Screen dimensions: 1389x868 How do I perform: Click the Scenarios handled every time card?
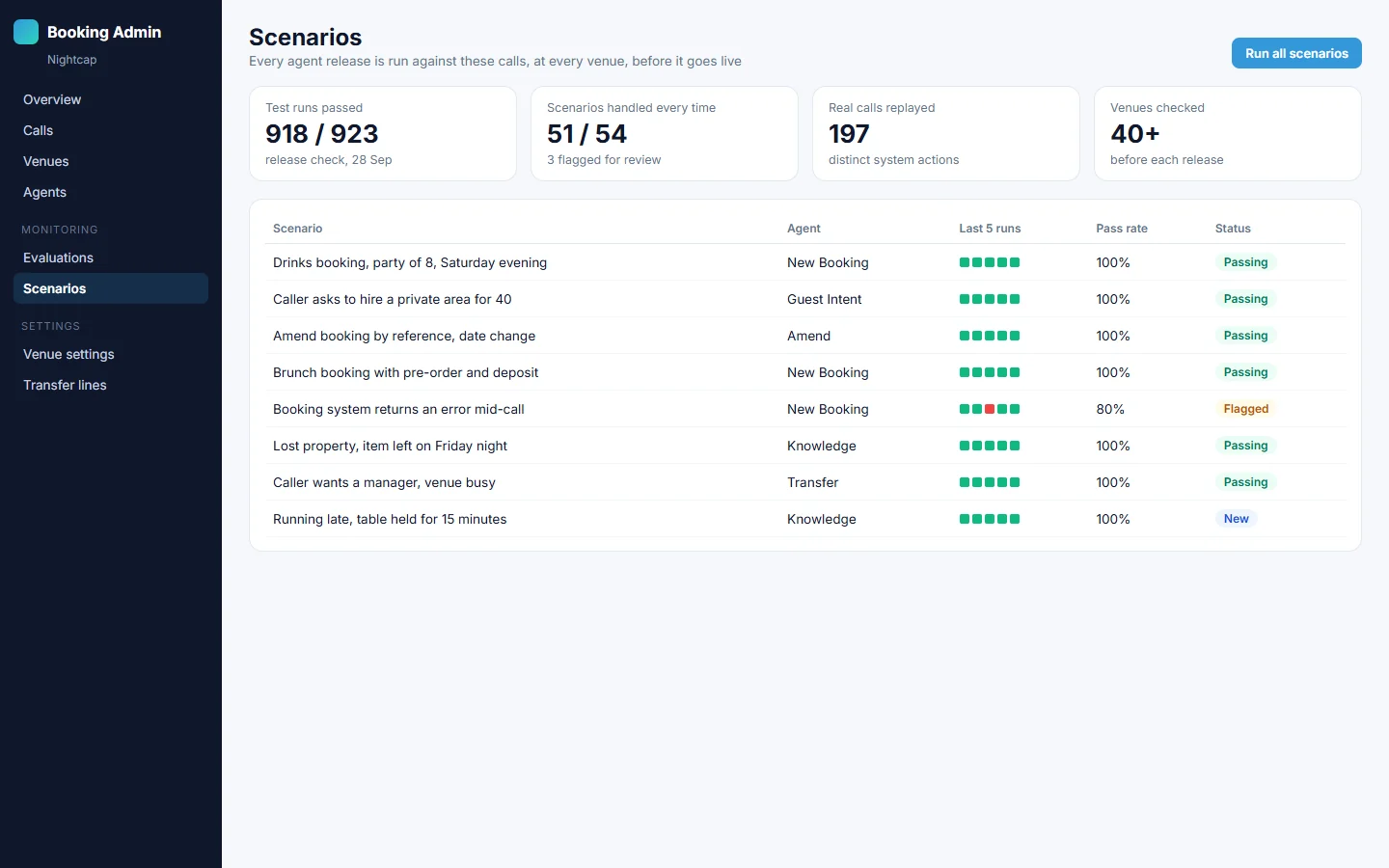click(x=665, y=133)
